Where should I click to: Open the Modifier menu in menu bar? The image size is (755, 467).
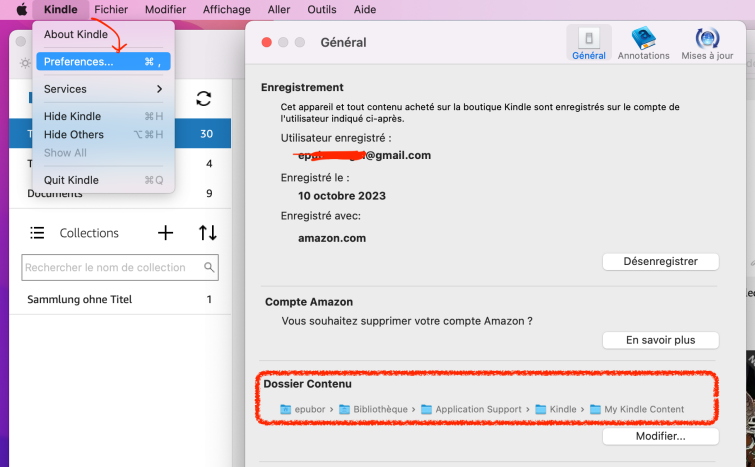point(166,10)
